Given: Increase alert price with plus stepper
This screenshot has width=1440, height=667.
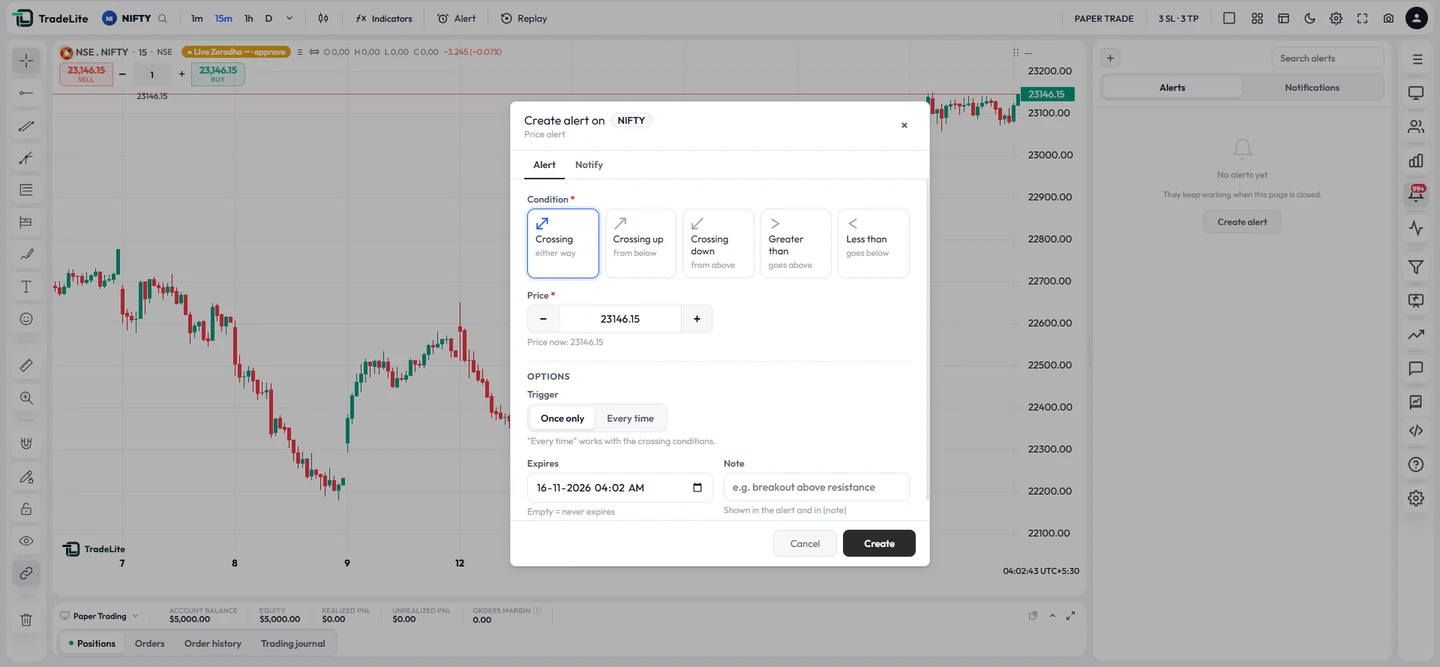Looking at the screenshot, I should click(697, 319).
